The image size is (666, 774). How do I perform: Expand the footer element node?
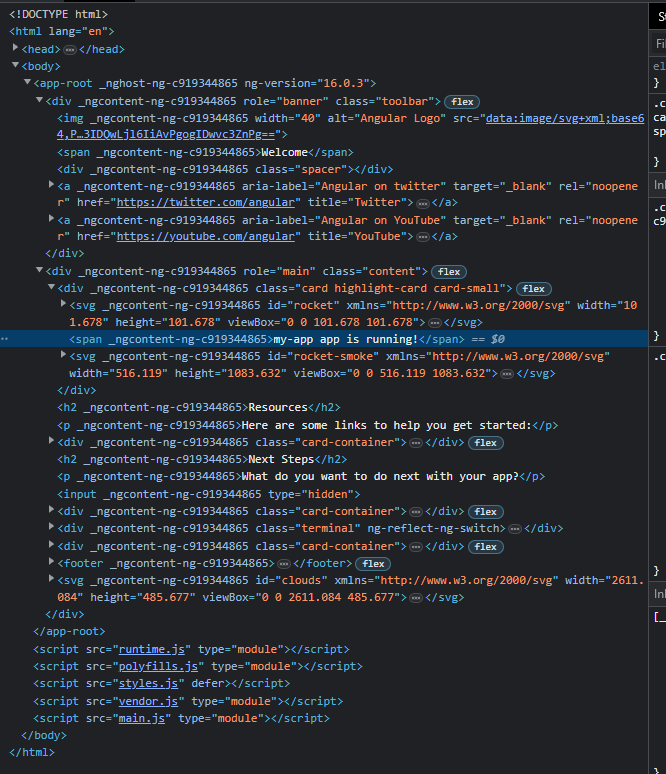51,562
